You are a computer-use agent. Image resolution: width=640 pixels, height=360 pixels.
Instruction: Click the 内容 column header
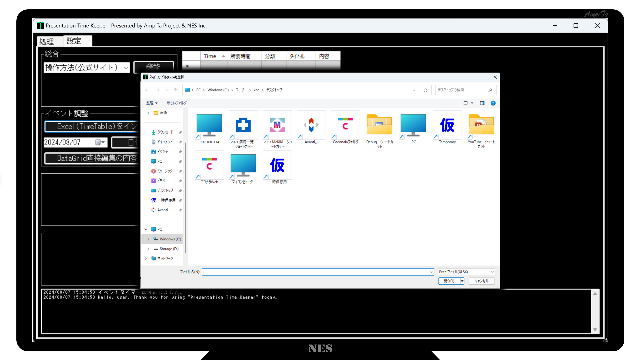[327, 56]
